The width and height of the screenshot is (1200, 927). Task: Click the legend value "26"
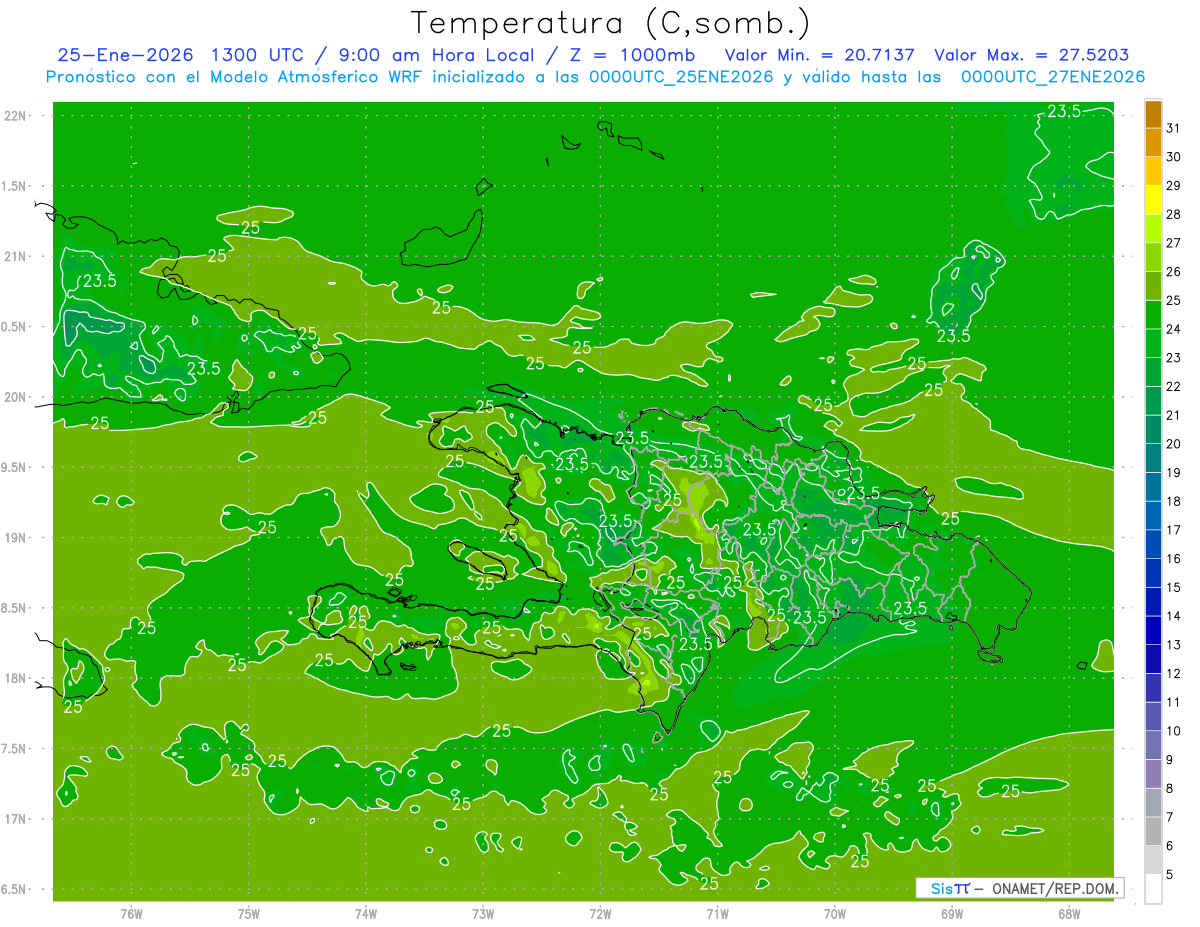click(1174, 272)
